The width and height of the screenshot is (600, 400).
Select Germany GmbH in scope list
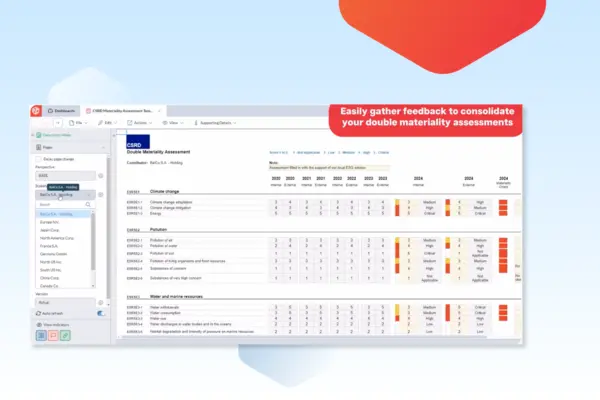64,254
